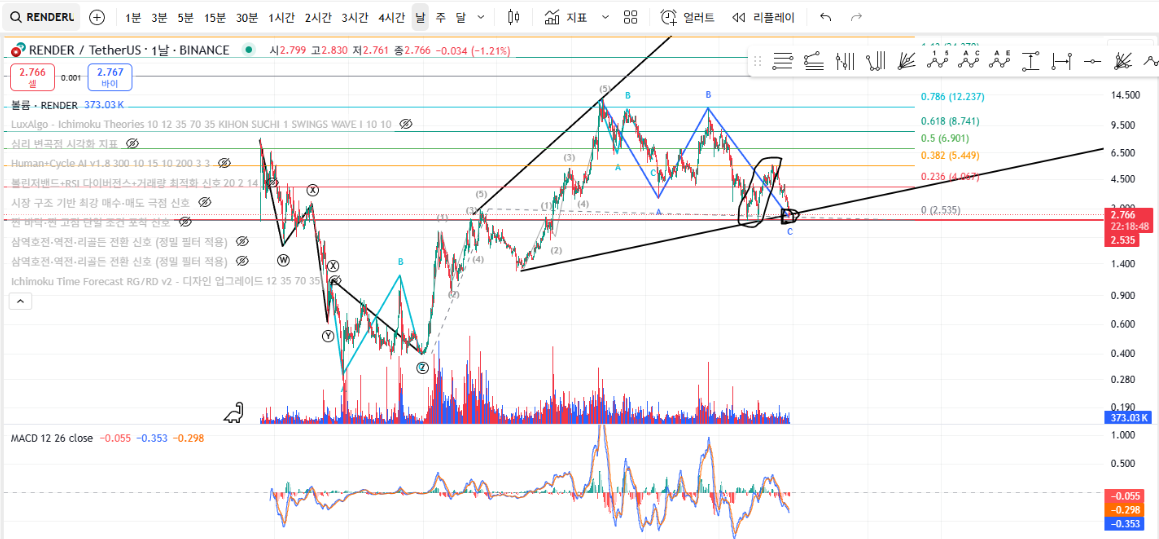Click the 2.767 바이 buy button

point(109,77)
